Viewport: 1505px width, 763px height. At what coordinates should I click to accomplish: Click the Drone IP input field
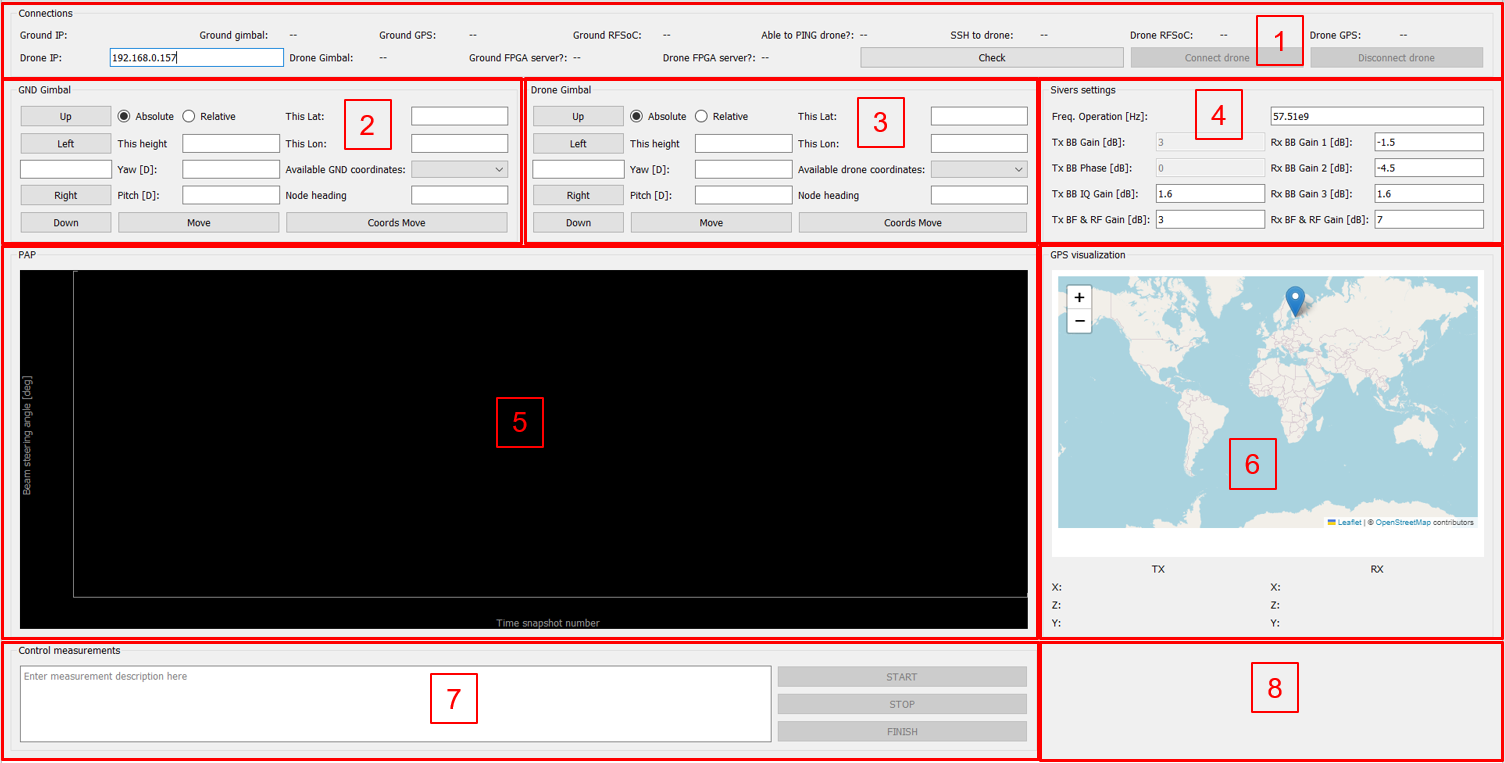tap(197, 58)
